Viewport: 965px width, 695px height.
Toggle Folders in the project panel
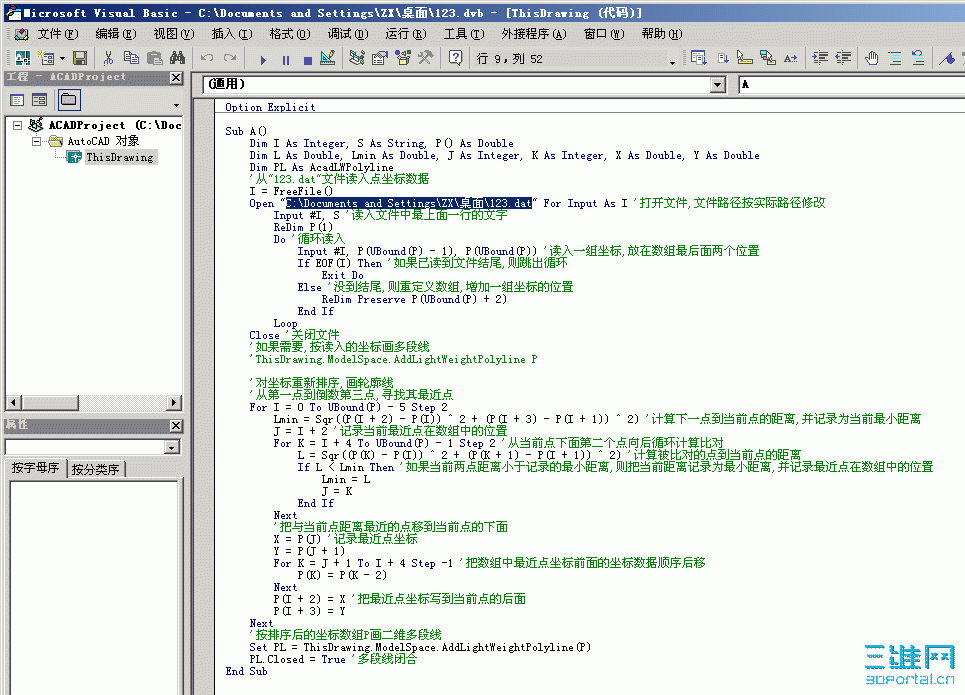coord(68,100)
